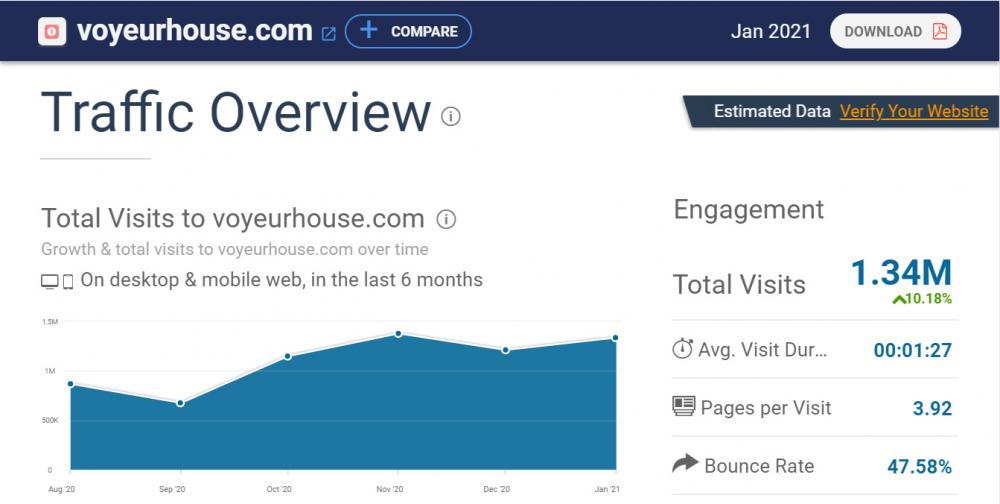The width and height of the screenshot is (1000, 504).
Task: Select the Aug '20 data point on chart
Action: coord(71,384)
